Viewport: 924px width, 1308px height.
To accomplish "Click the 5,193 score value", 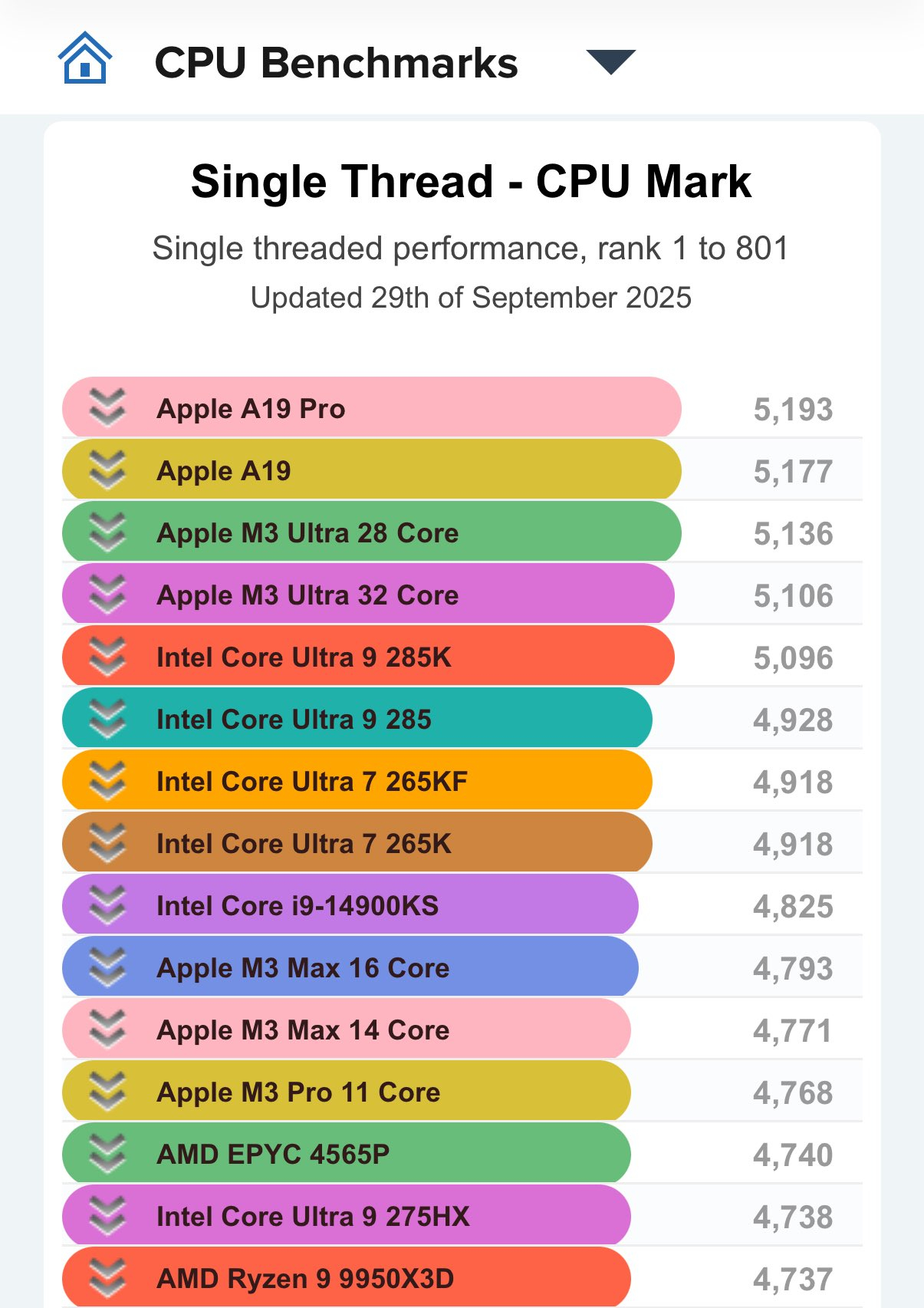I will click(x=793, y=410).
